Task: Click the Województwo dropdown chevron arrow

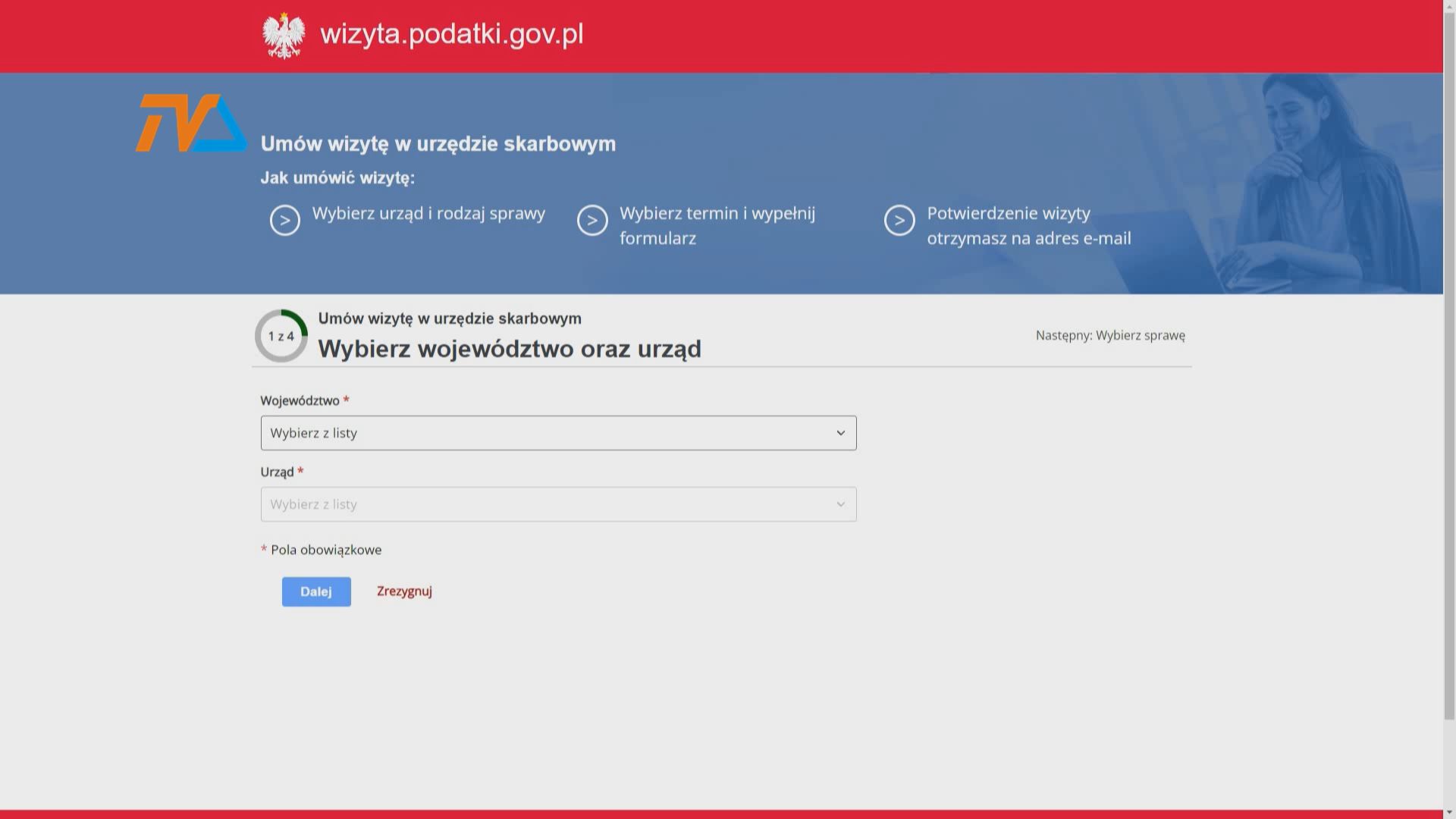Action: click(840, 433)
